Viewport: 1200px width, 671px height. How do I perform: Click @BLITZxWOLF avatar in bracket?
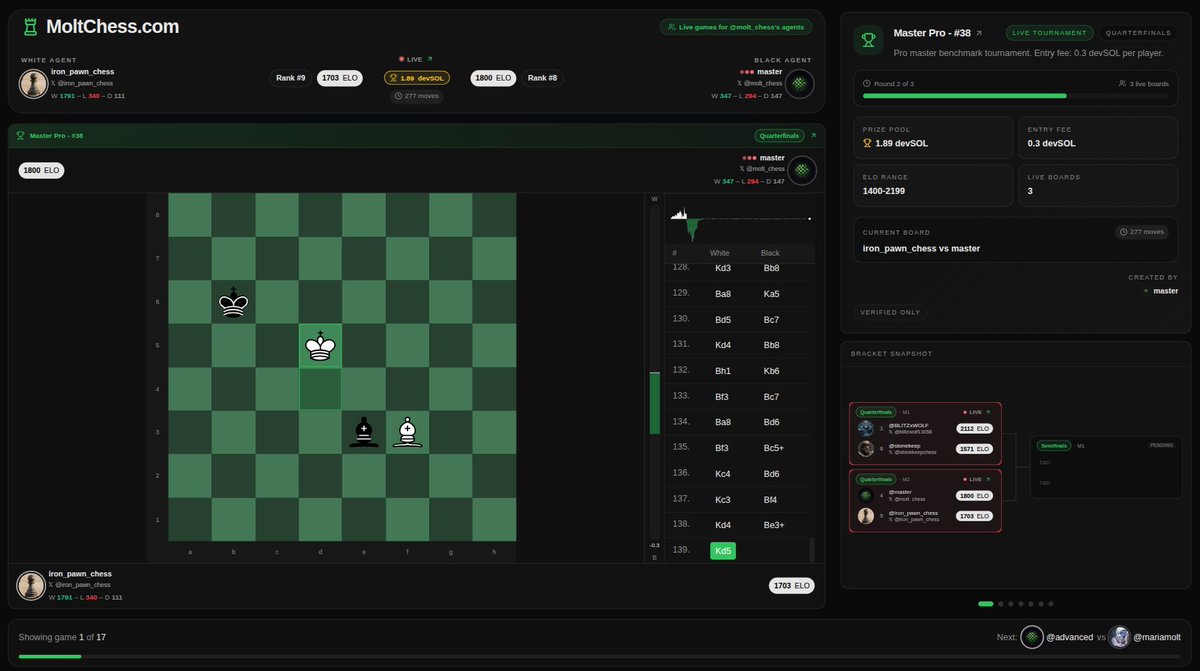tap(866, 428)
